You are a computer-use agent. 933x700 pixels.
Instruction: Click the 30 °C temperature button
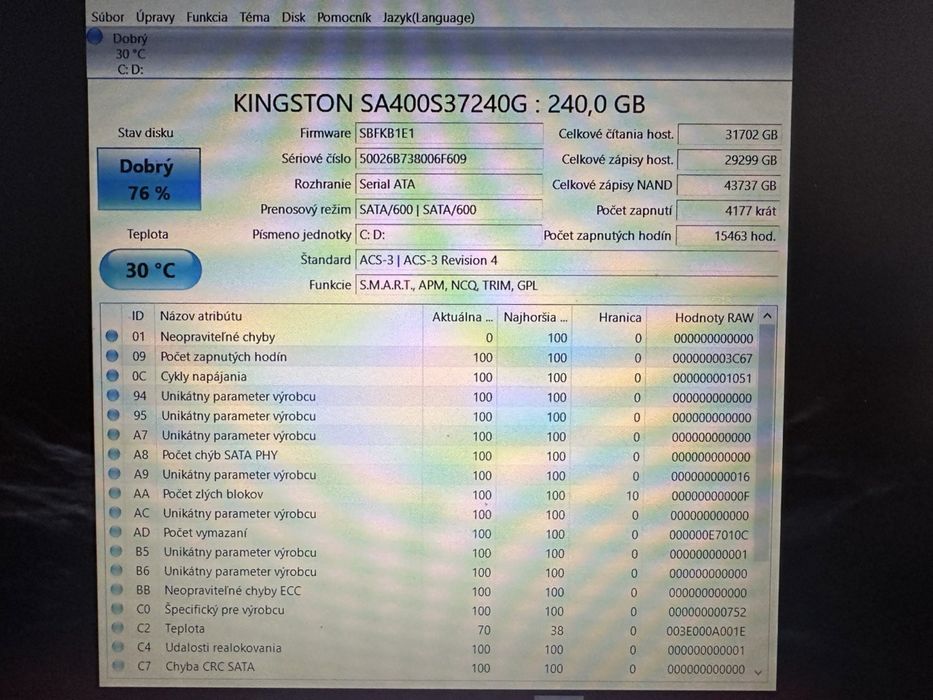click(x=150, y=270)
